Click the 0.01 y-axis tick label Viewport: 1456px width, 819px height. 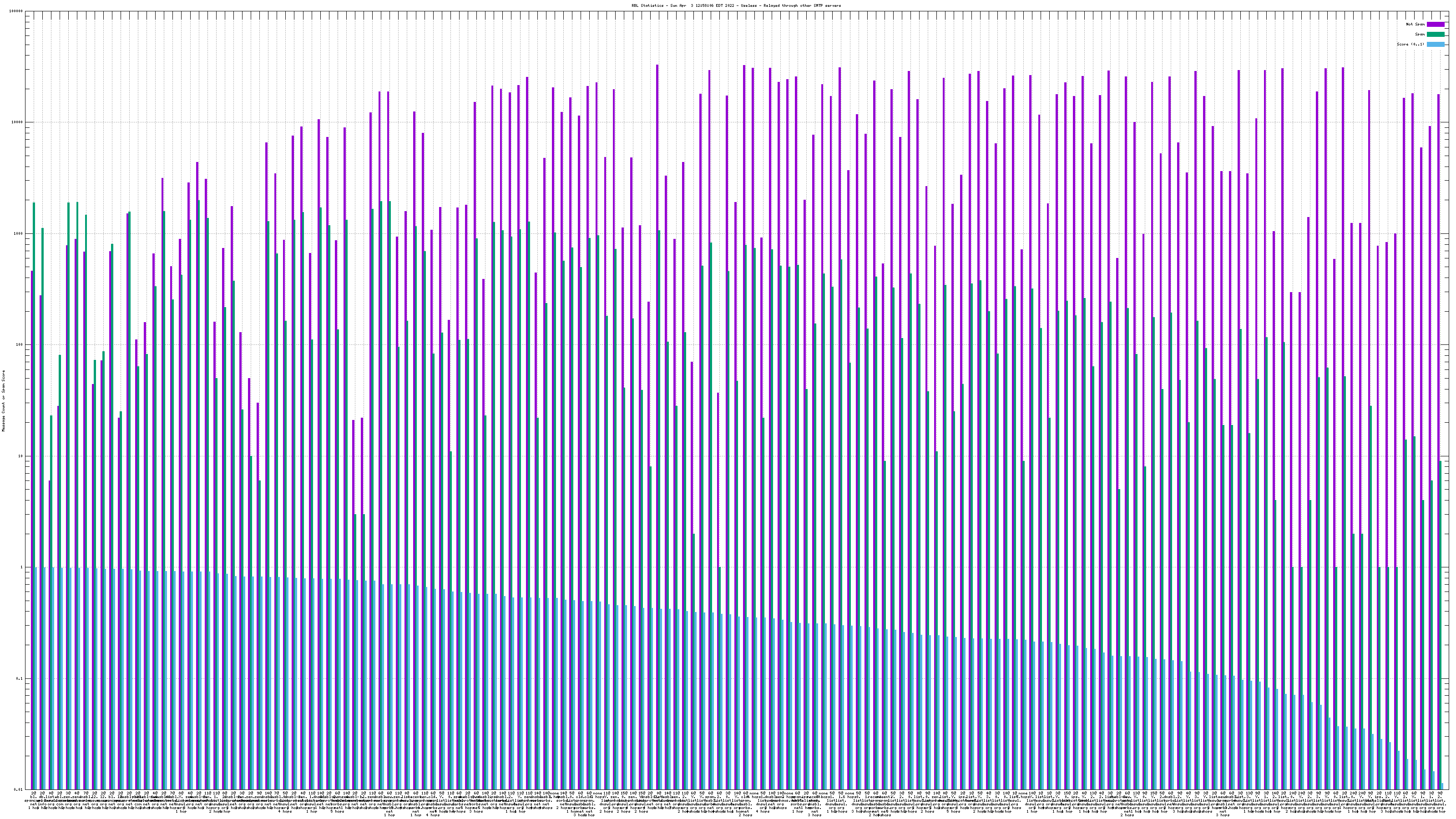coord(19,789)
